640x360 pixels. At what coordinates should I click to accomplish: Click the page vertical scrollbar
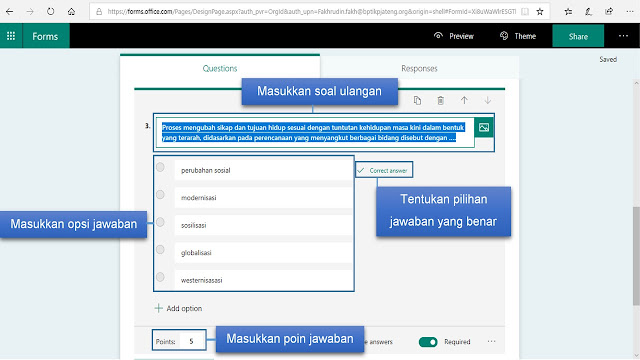pos(636,256)
